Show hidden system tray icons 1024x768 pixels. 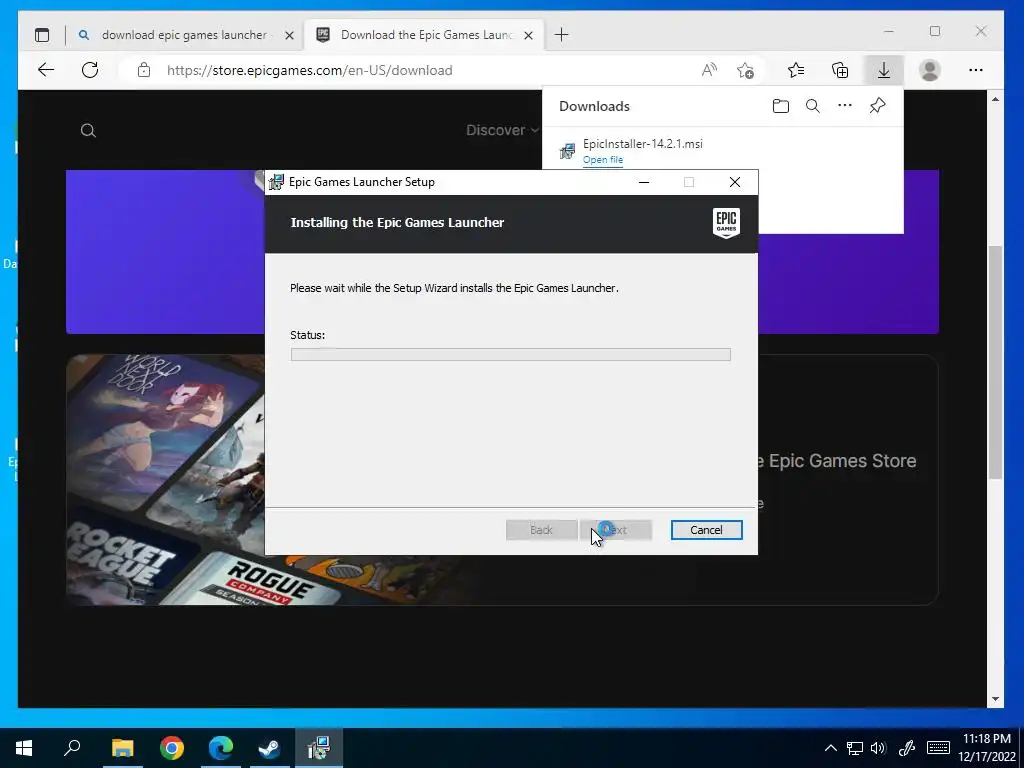click(830, 748)
